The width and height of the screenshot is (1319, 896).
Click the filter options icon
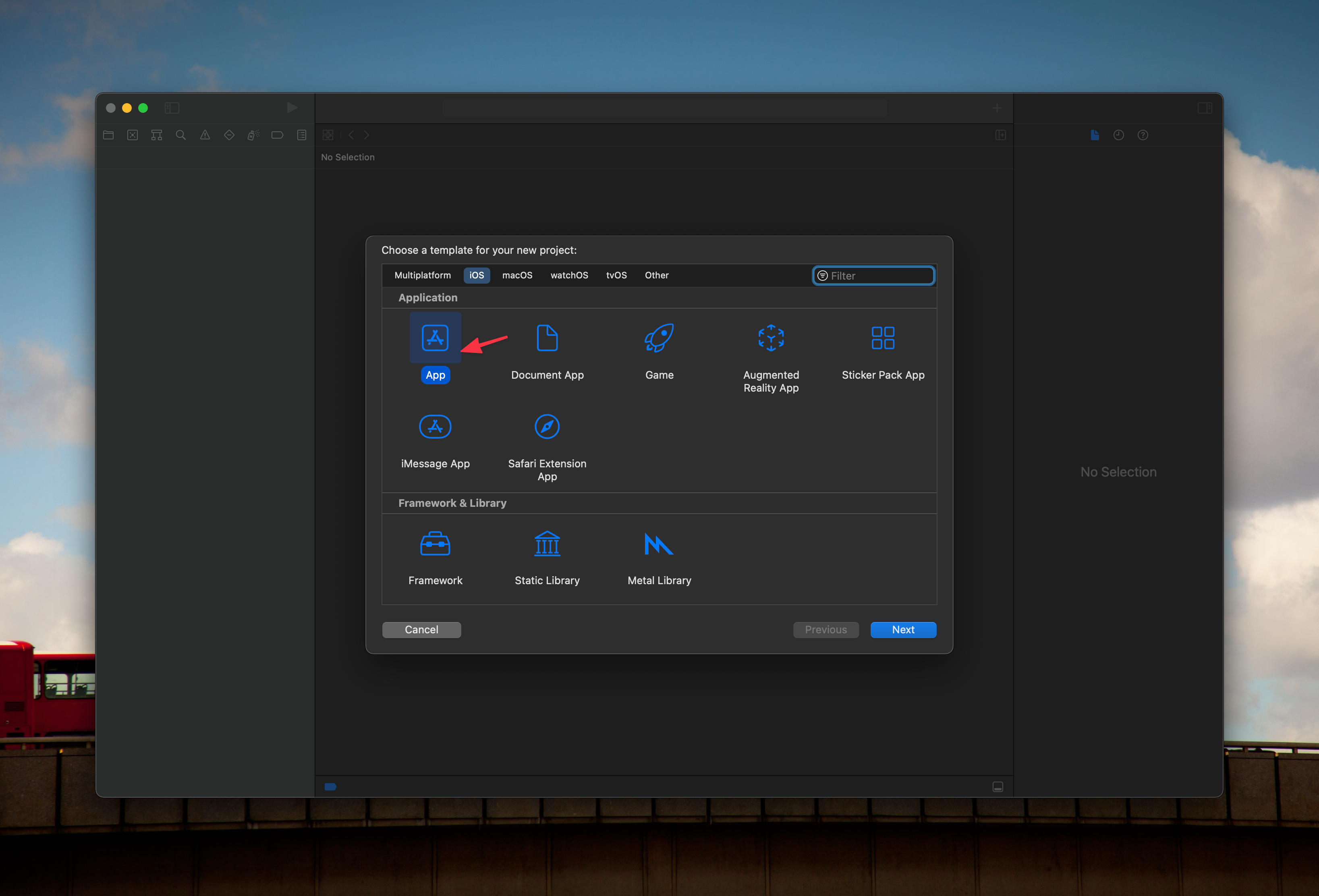pos(822,276)
